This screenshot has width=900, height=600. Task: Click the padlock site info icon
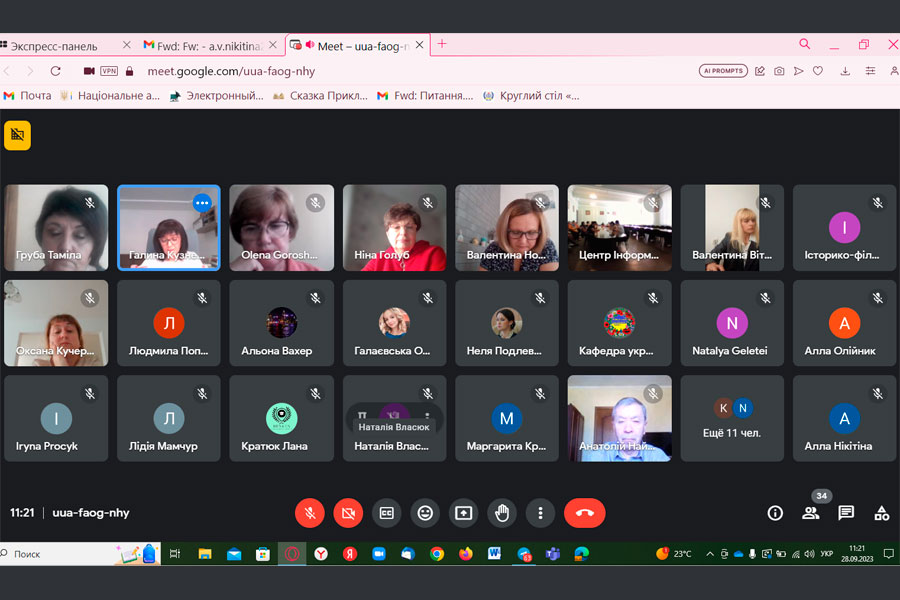pos(130,71)
